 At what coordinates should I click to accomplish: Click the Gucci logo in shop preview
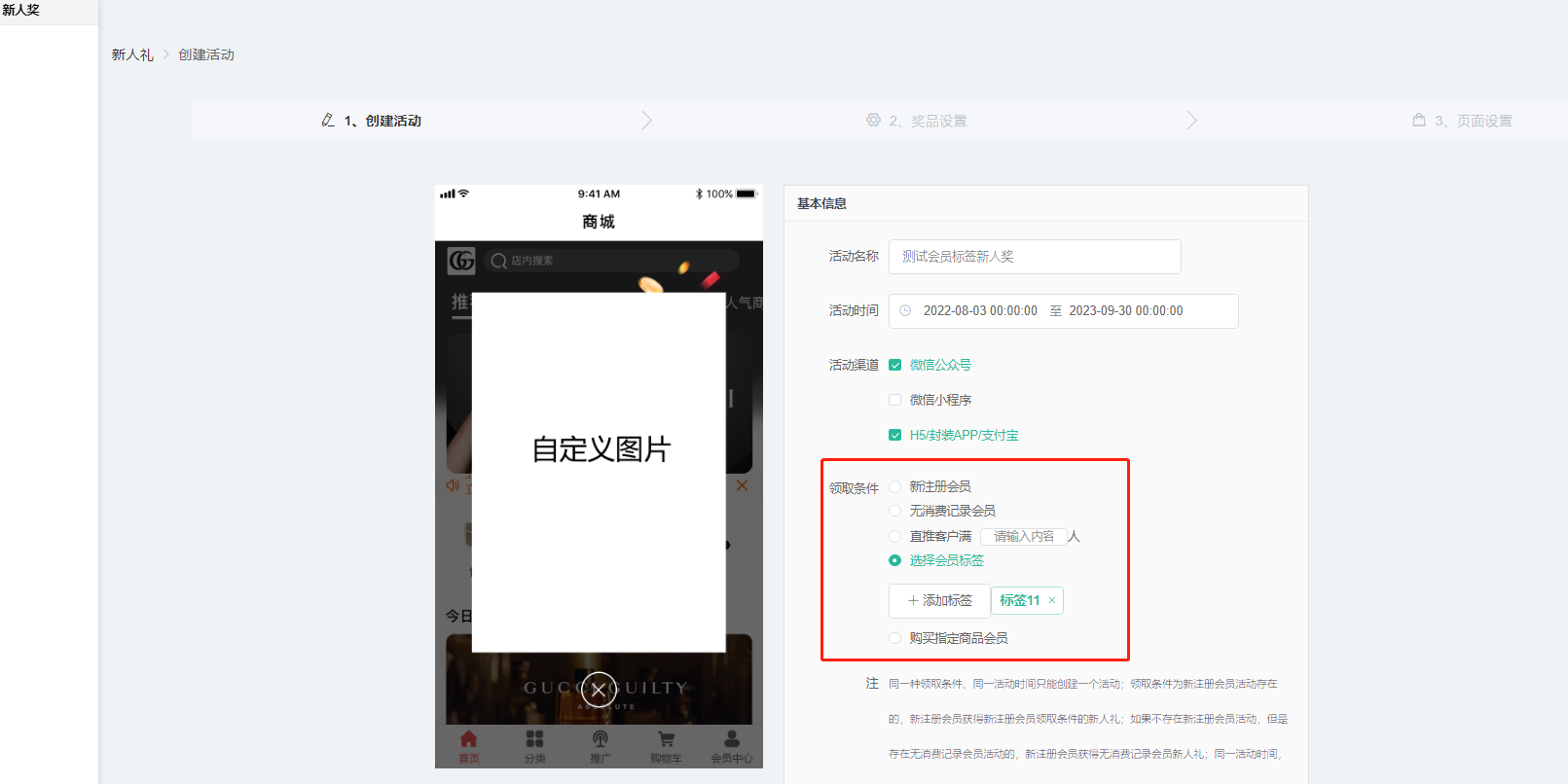[x=461, y=261]
